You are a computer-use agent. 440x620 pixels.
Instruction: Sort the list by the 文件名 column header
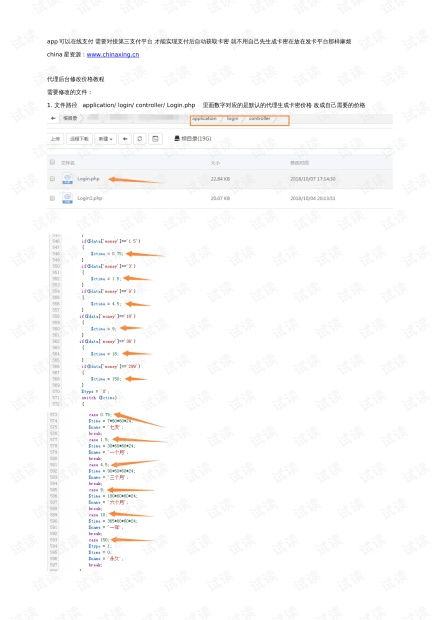68,163
